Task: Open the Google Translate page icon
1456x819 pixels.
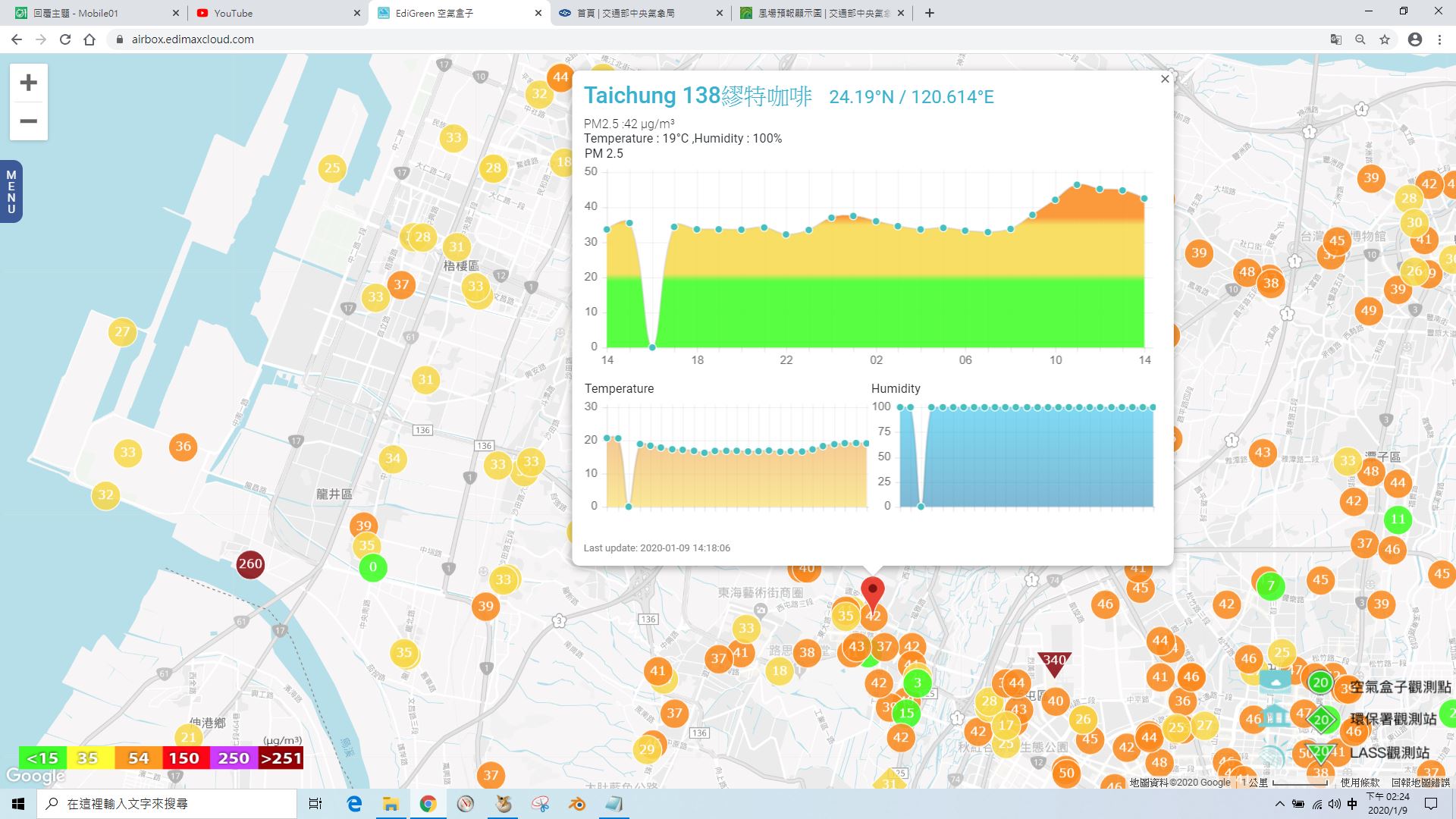Action: coord(1336,39)
